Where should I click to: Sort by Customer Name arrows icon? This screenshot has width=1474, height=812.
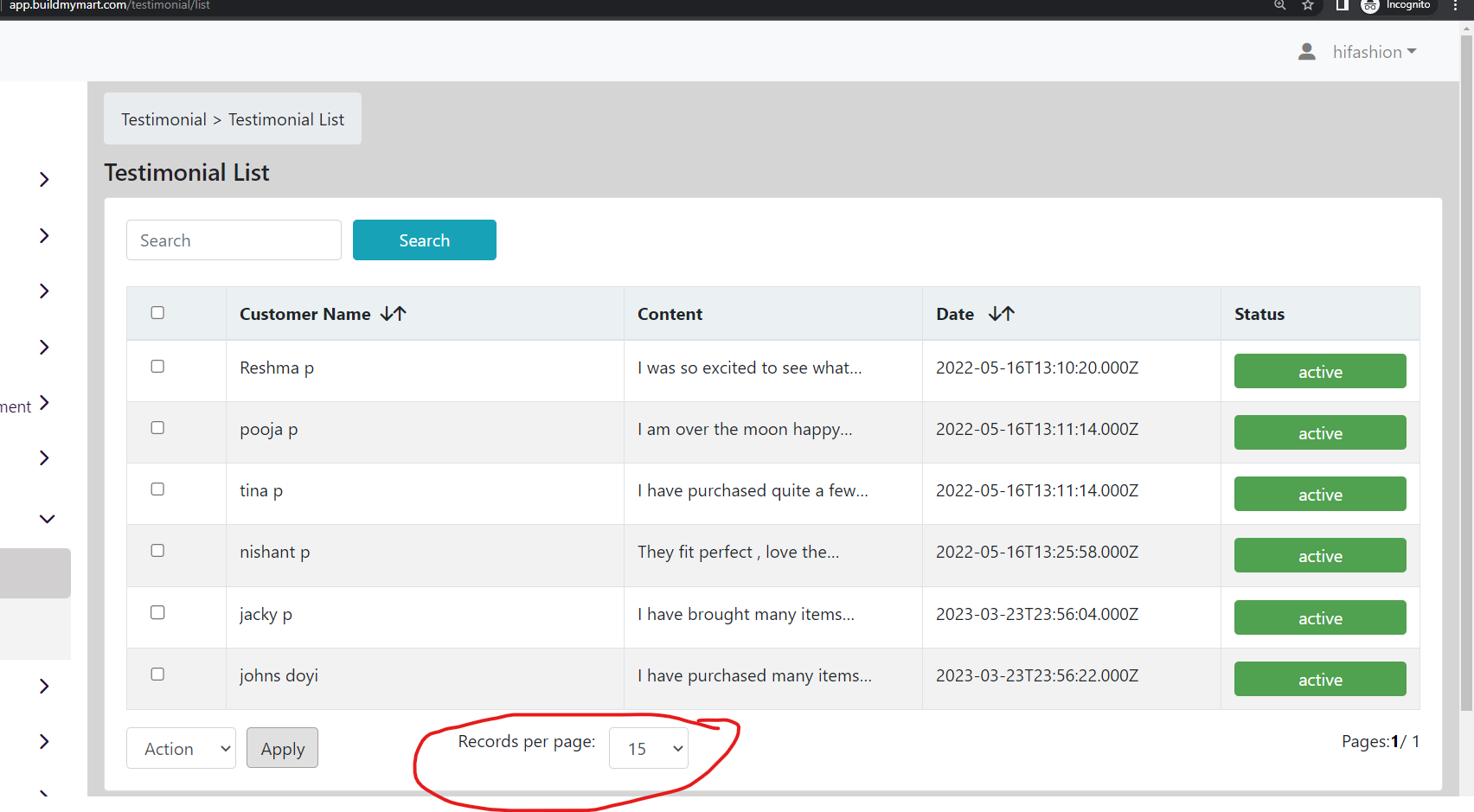coord(394,314)
